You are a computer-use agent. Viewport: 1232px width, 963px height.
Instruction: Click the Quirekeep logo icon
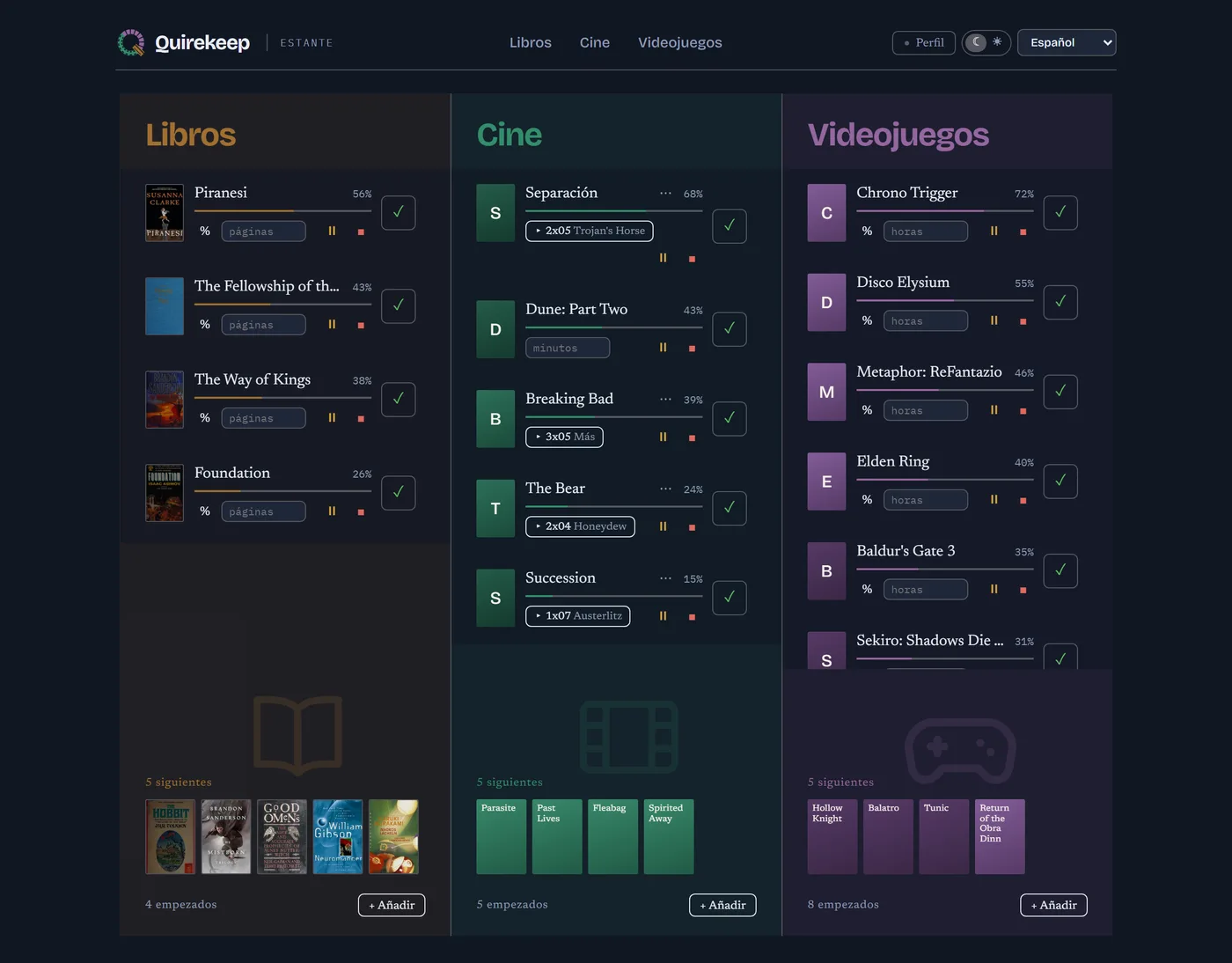131,42
